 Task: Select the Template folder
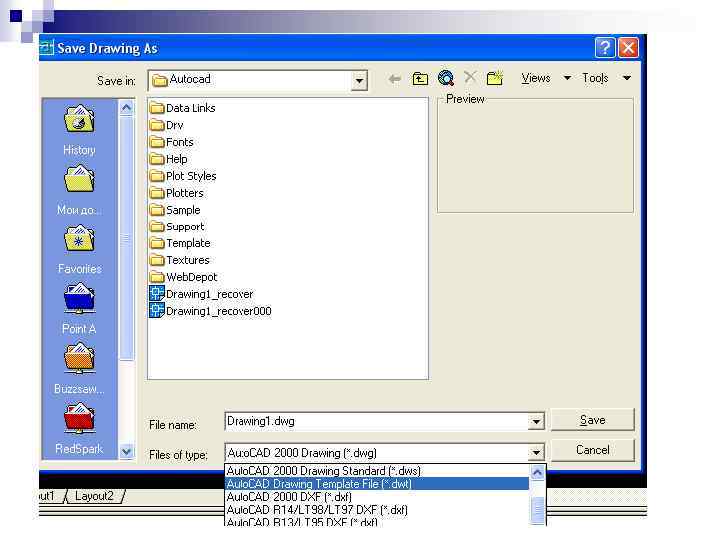pos(180,243)
